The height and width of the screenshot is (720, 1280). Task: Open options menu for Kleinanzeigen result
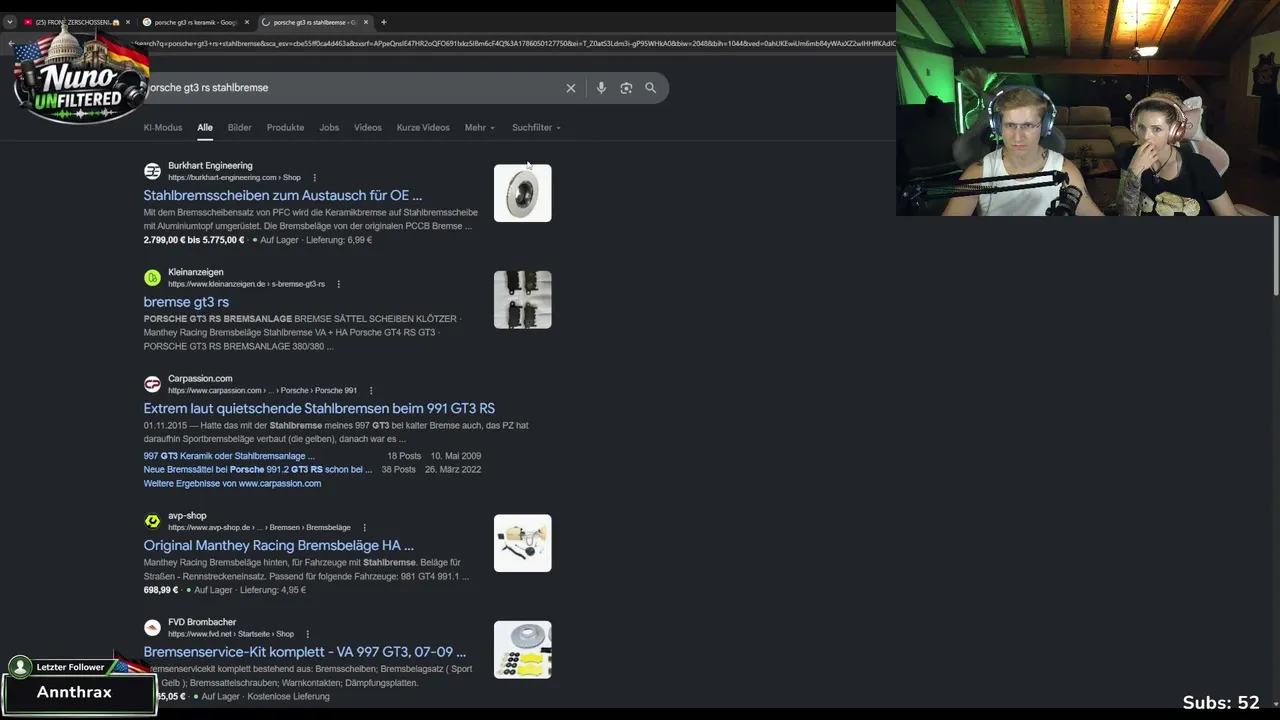339,284
